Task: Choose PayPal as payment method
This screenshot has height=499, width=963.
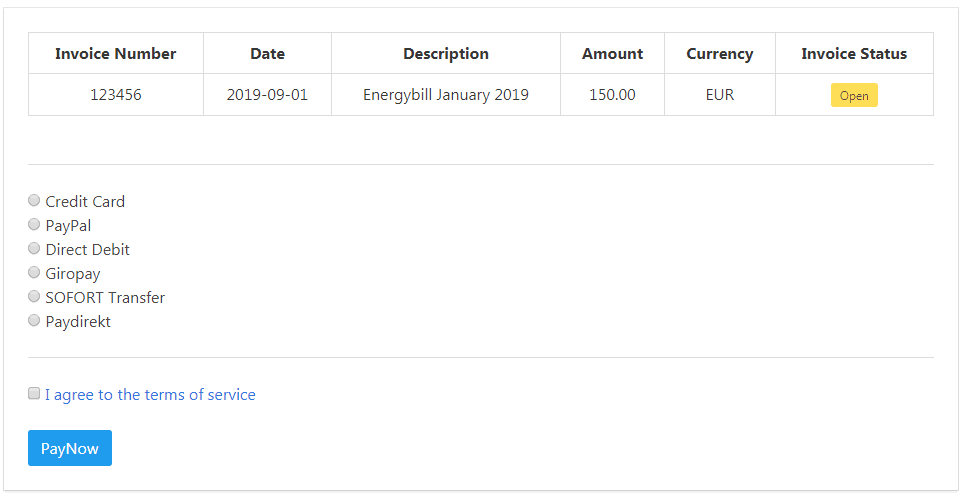Action: (x=34, y=224)
